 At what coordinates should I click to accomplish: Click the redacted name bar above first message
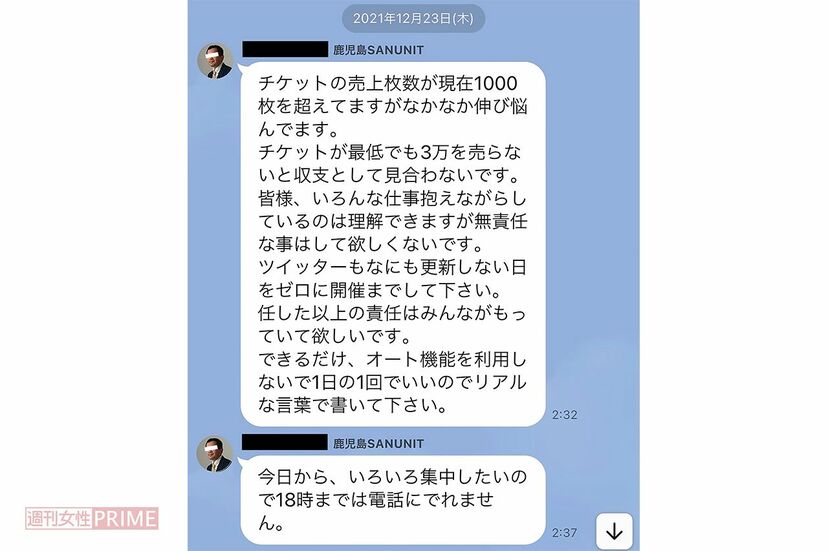285,49
